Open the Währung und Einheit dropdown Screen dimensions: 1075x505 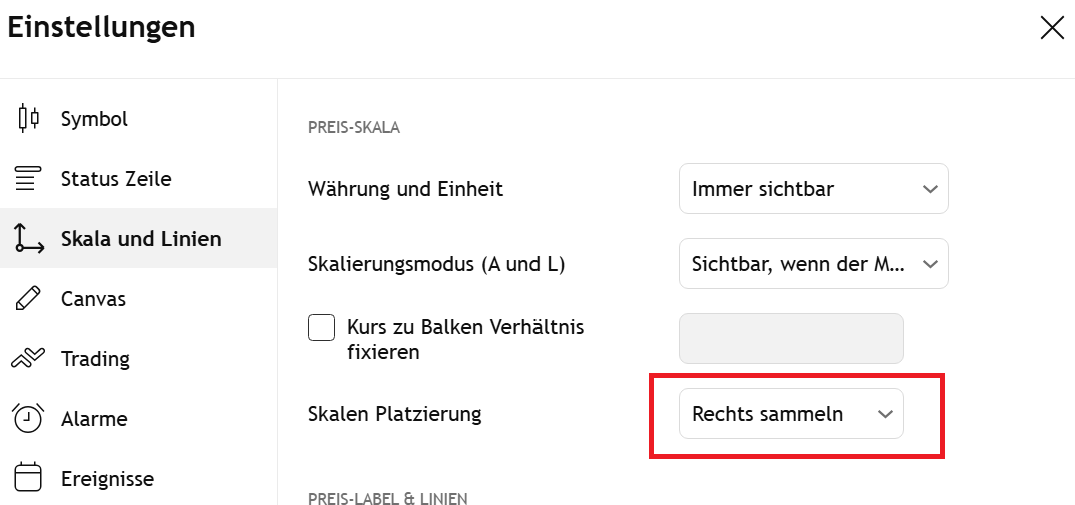point(813,189)
